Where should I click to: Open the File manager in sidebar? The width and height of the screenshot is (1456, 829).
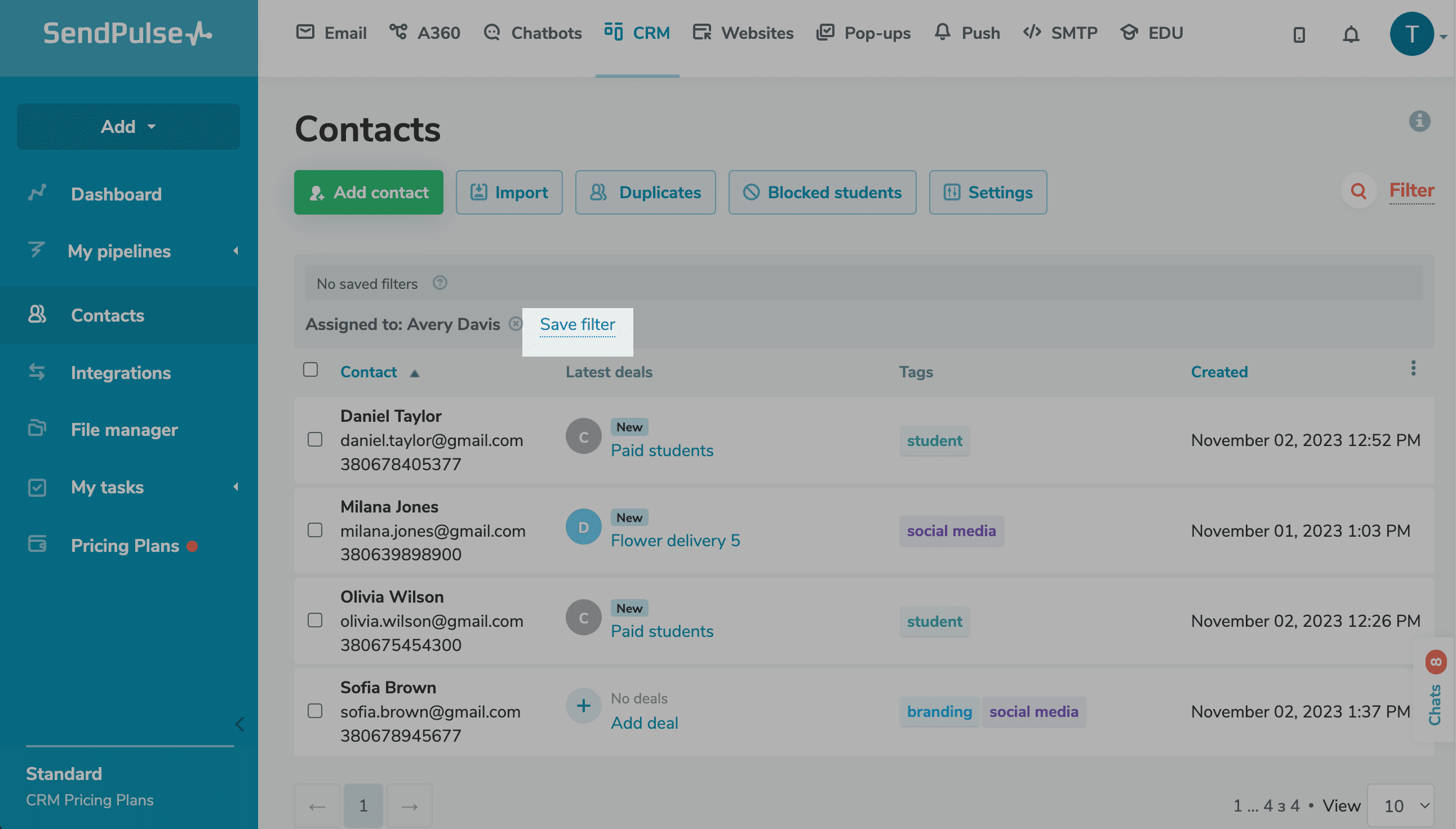click(124, 429)
